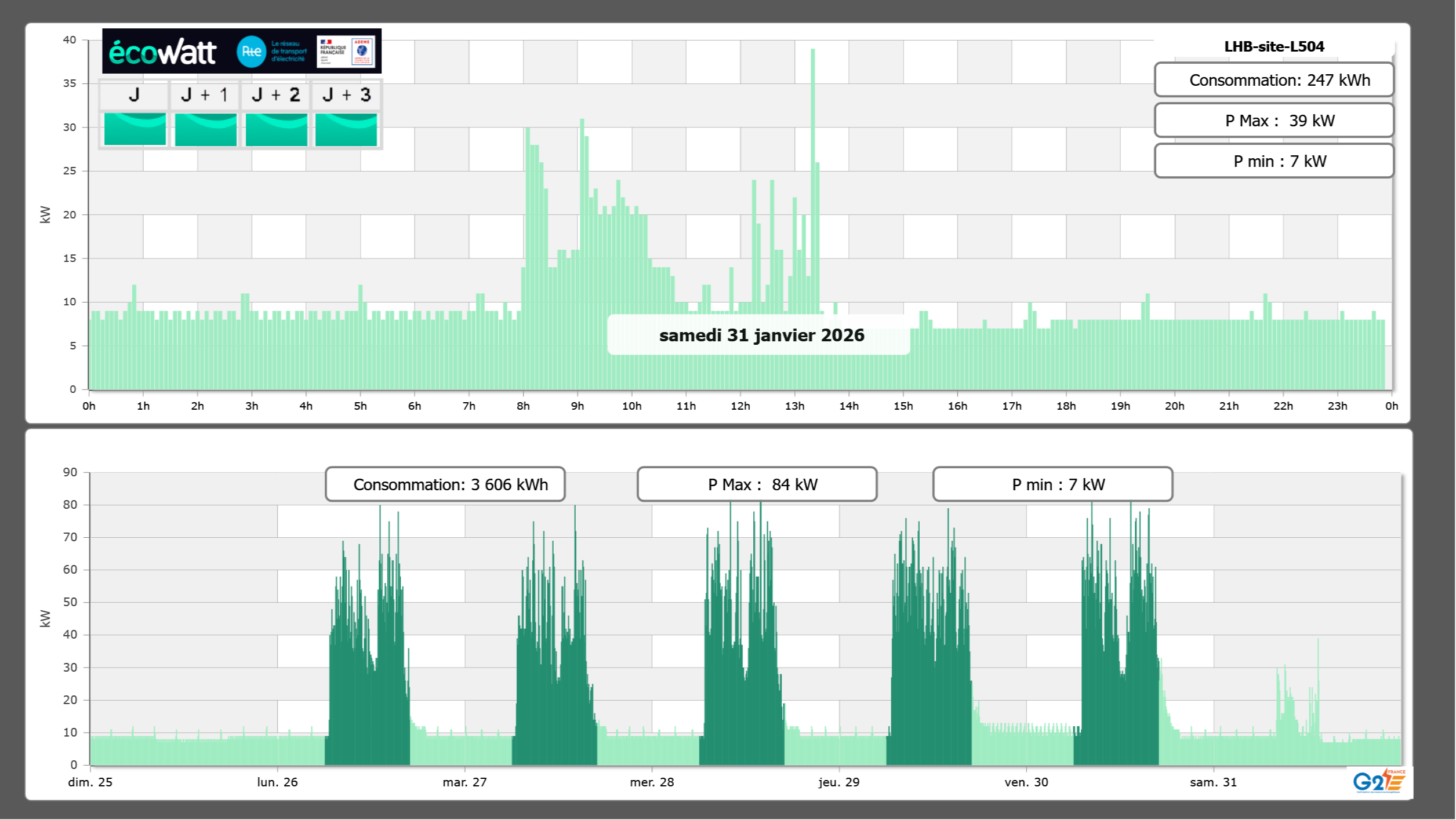Screen dimensions: 1456x820
Task: Click the LHB-site-L504 site title
Action: (x=1273, y=46)
